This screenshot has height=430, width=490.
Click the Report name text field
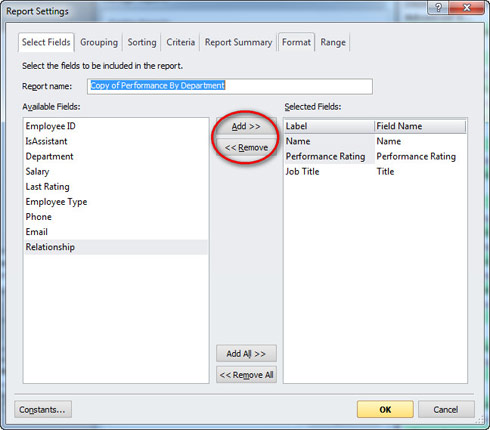pos(230,86)
